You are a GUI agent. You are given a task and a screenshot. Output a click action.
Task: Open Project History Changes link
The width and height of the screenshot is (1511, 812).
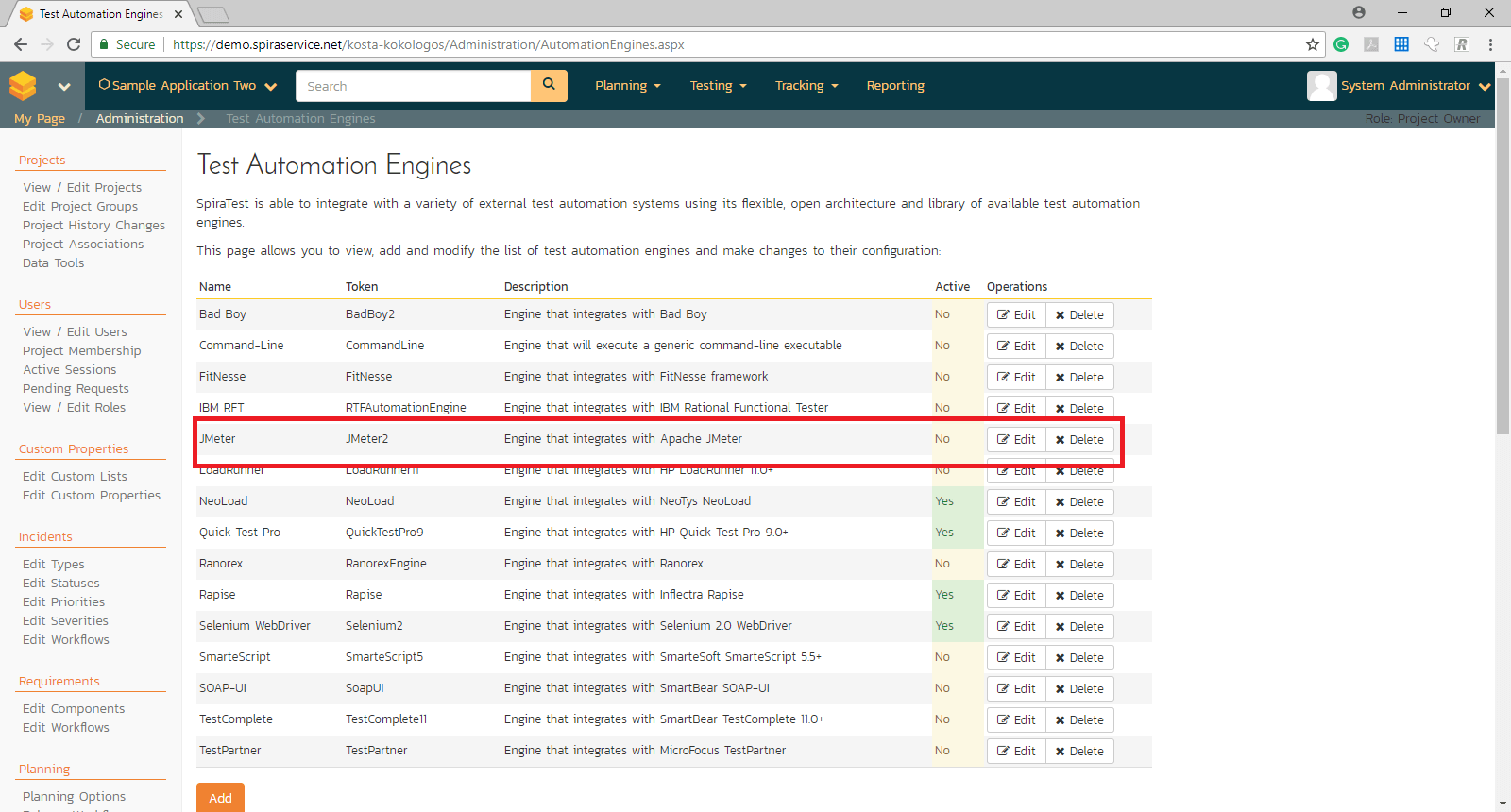pyautogui.click(x=93, y=226)
